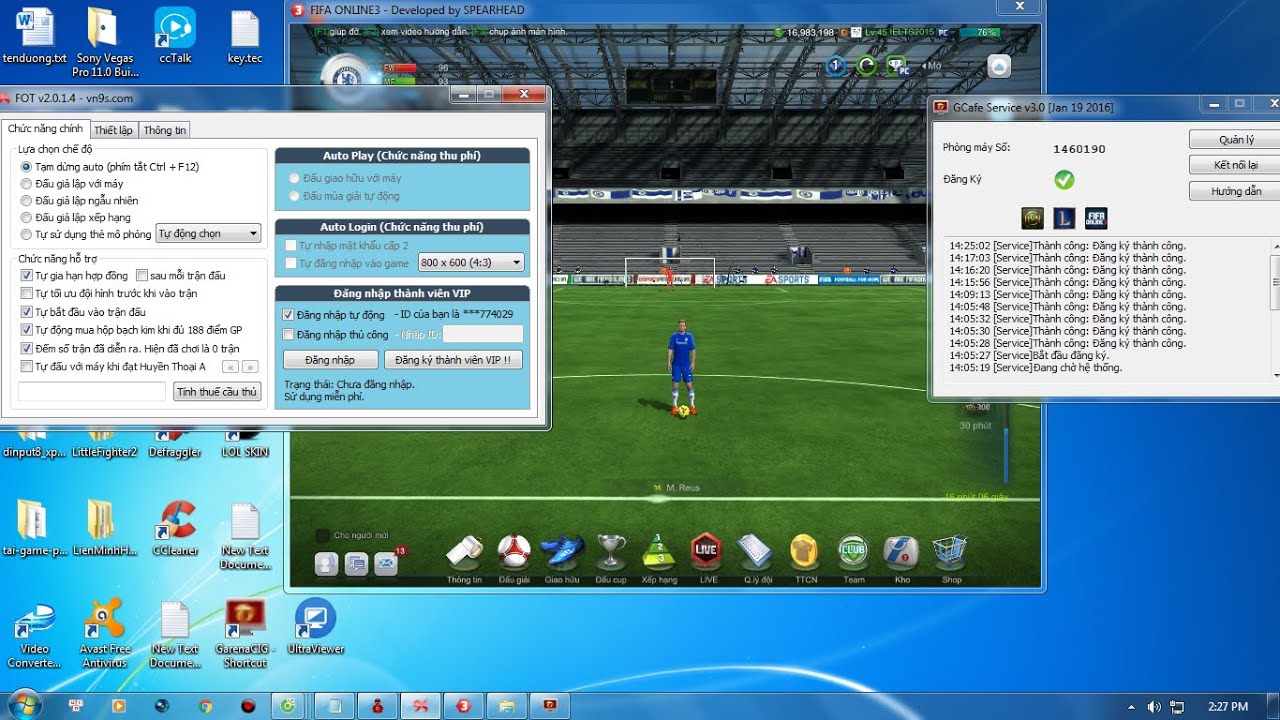
Task: Click the League of Legends icon in GCafe
Action: tap(1065, 218)
